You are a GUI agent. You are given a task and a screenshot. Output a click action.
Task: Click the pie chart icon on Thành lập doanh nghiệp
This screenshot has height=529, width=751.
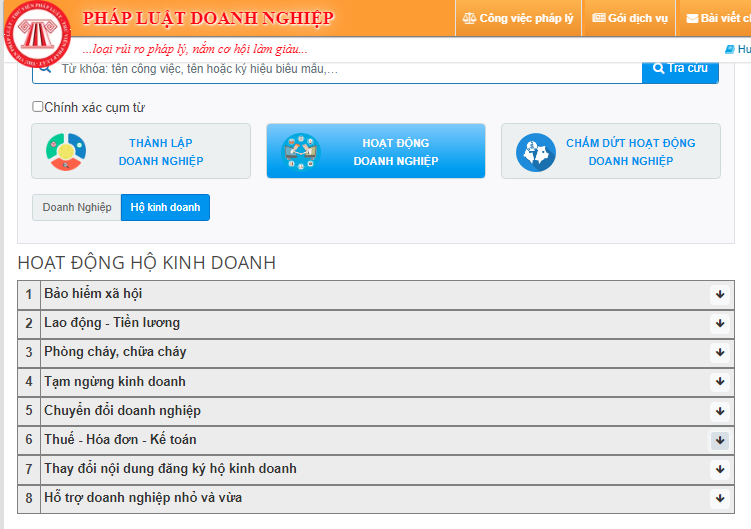(x=66, y=151)
